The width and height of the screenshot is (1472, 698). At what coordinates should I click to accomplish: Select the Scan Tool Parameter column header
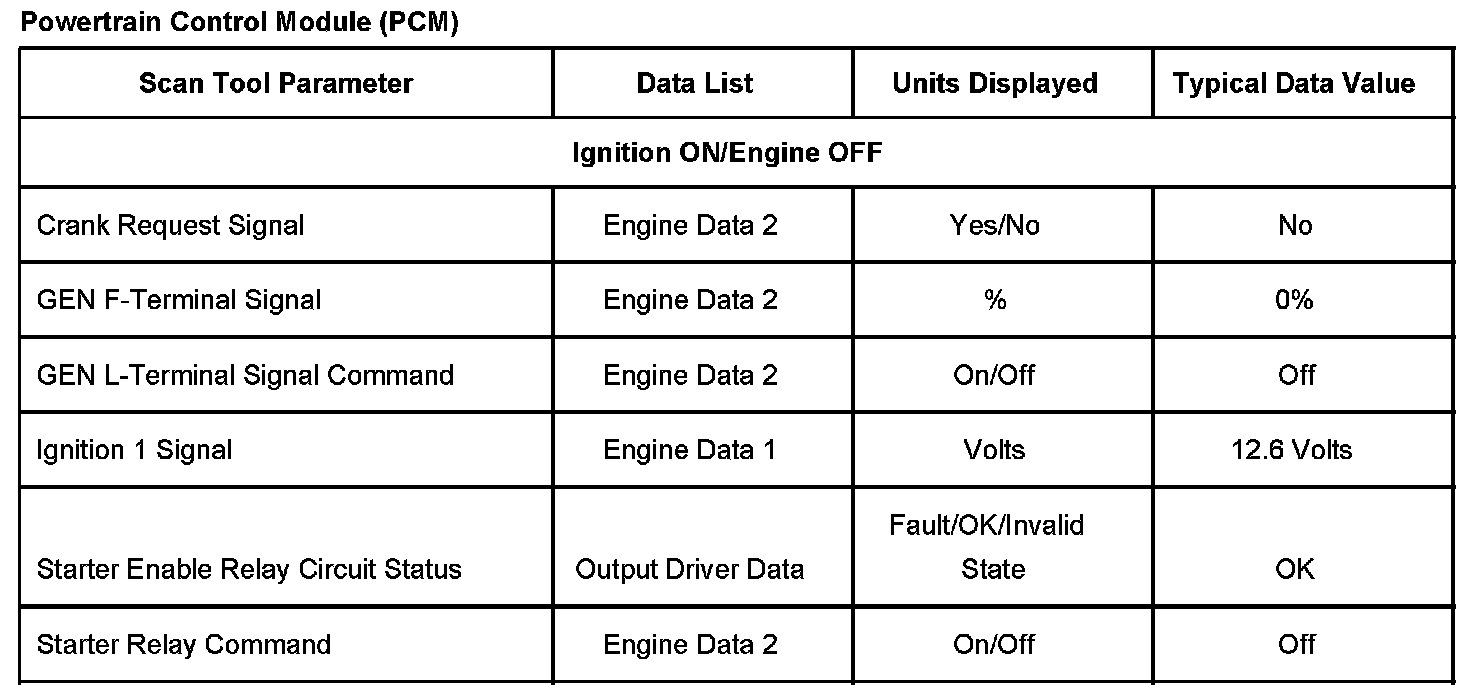click(276, 83)
